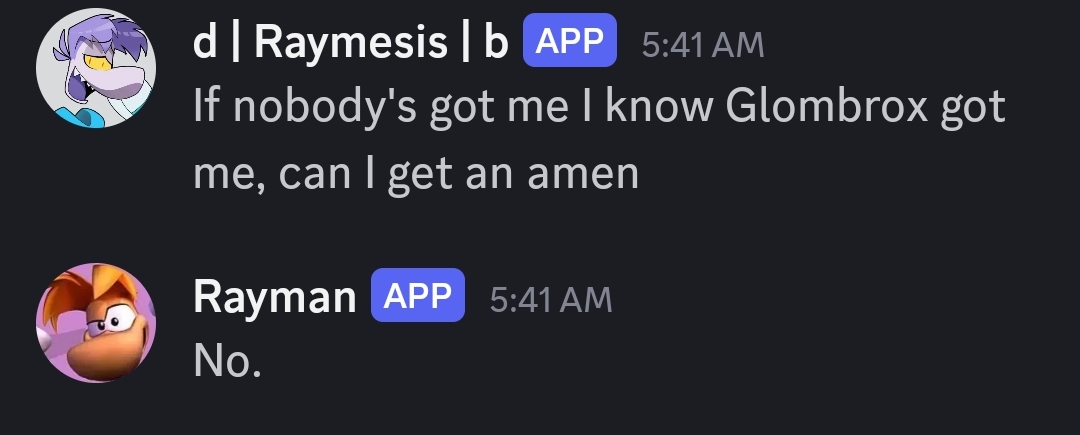1080x435 pixels.
Task: Click the 5:41 AM timestamp on Raymesis's message
Action: [x=702, y=45]
